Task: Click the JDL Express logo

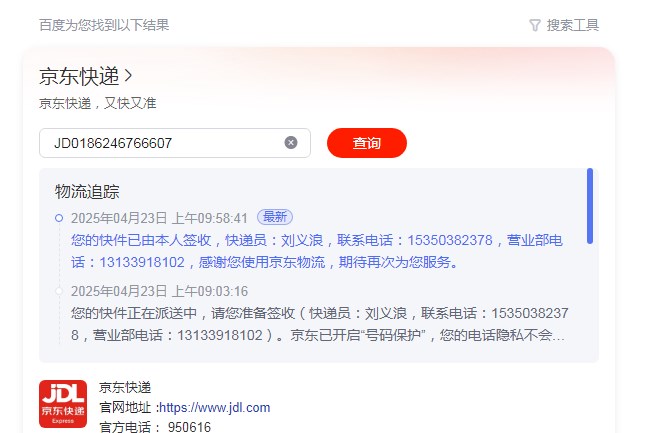Action: coord(63,404)
